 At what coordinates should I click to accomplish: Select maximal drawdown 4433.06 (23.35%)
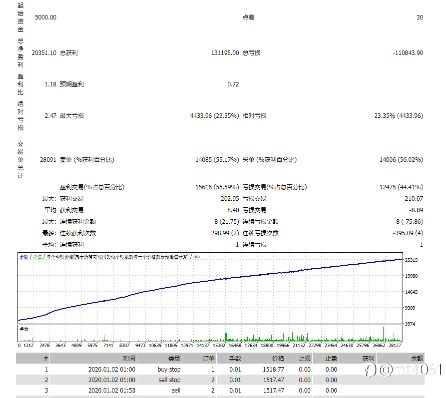pos(214,116)
